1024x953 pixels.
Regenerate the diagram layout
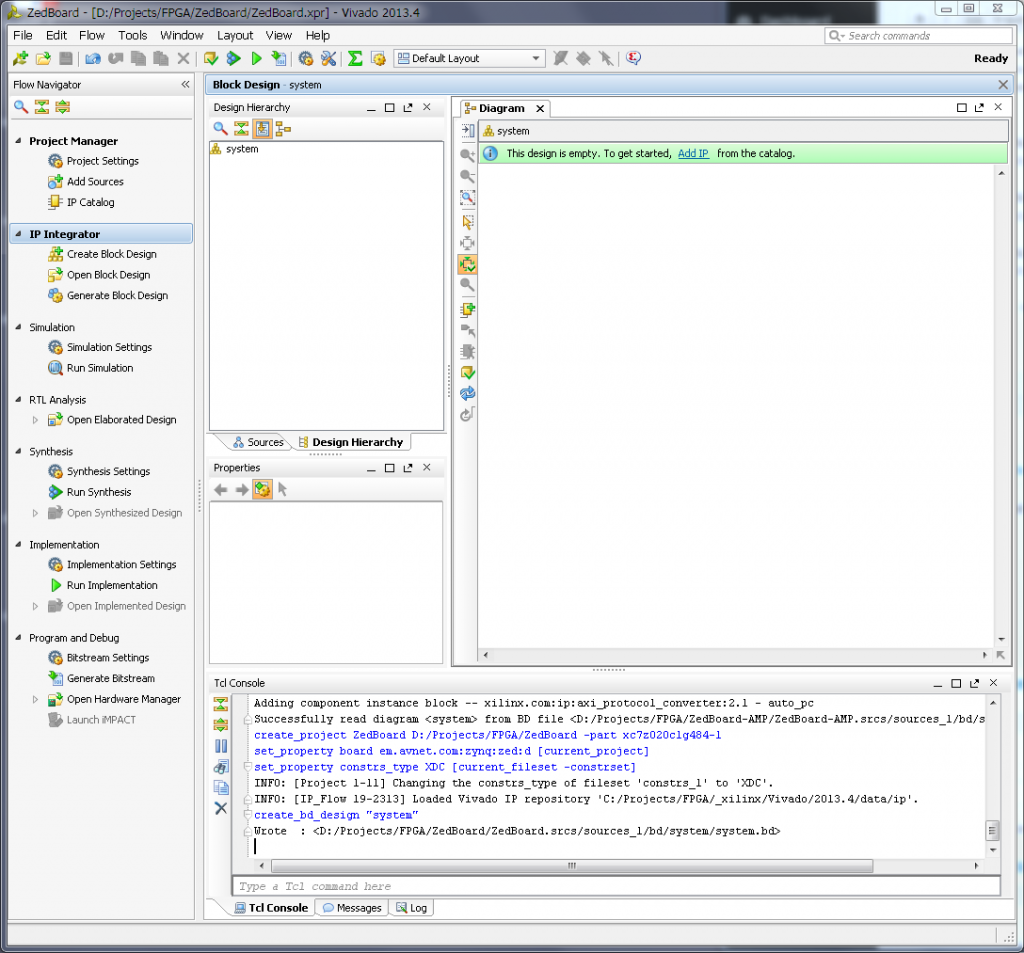(467, 393)
